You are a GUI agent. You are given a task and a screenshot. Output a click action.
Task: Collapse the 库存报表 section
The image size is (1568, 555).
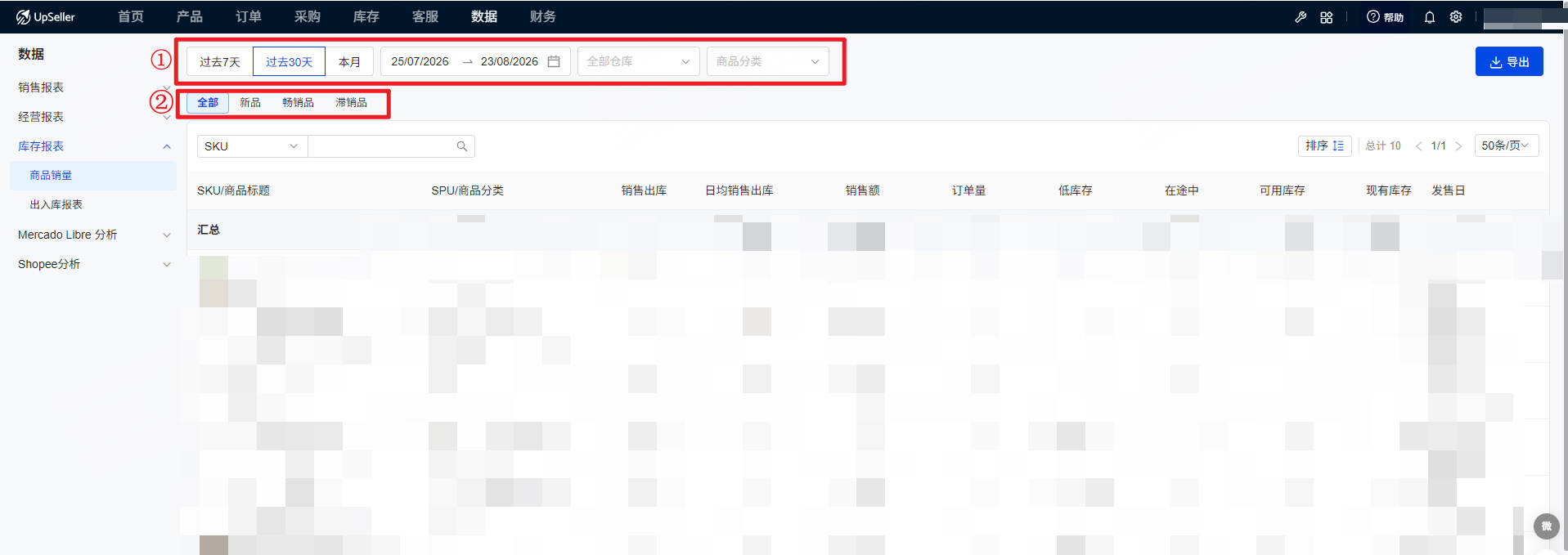click(94, 146)
